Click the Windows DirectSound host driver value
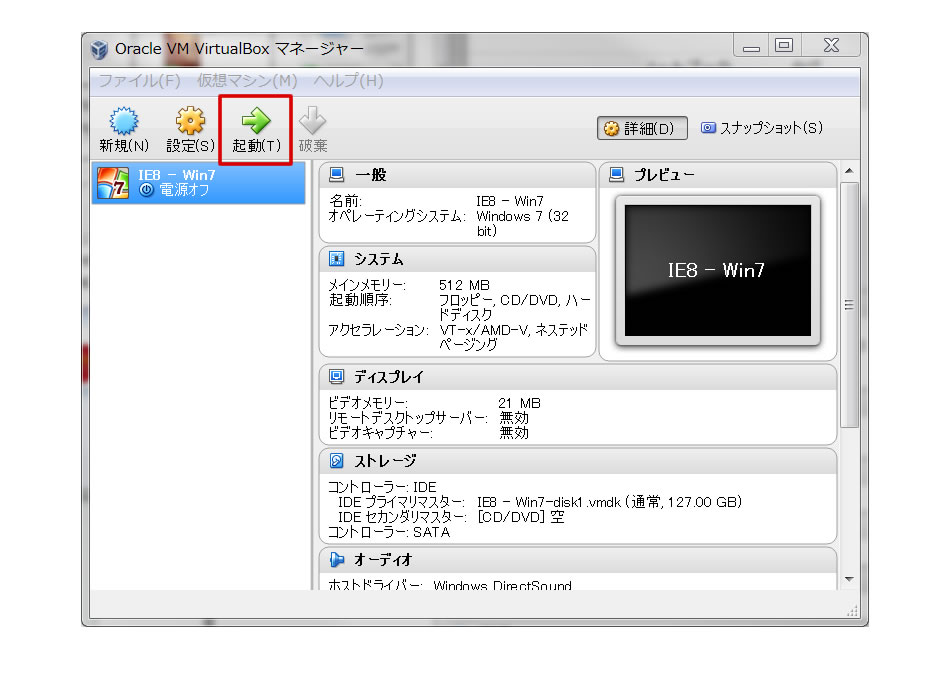This screenshot has width=949, height=697. (x=502, y=585)
